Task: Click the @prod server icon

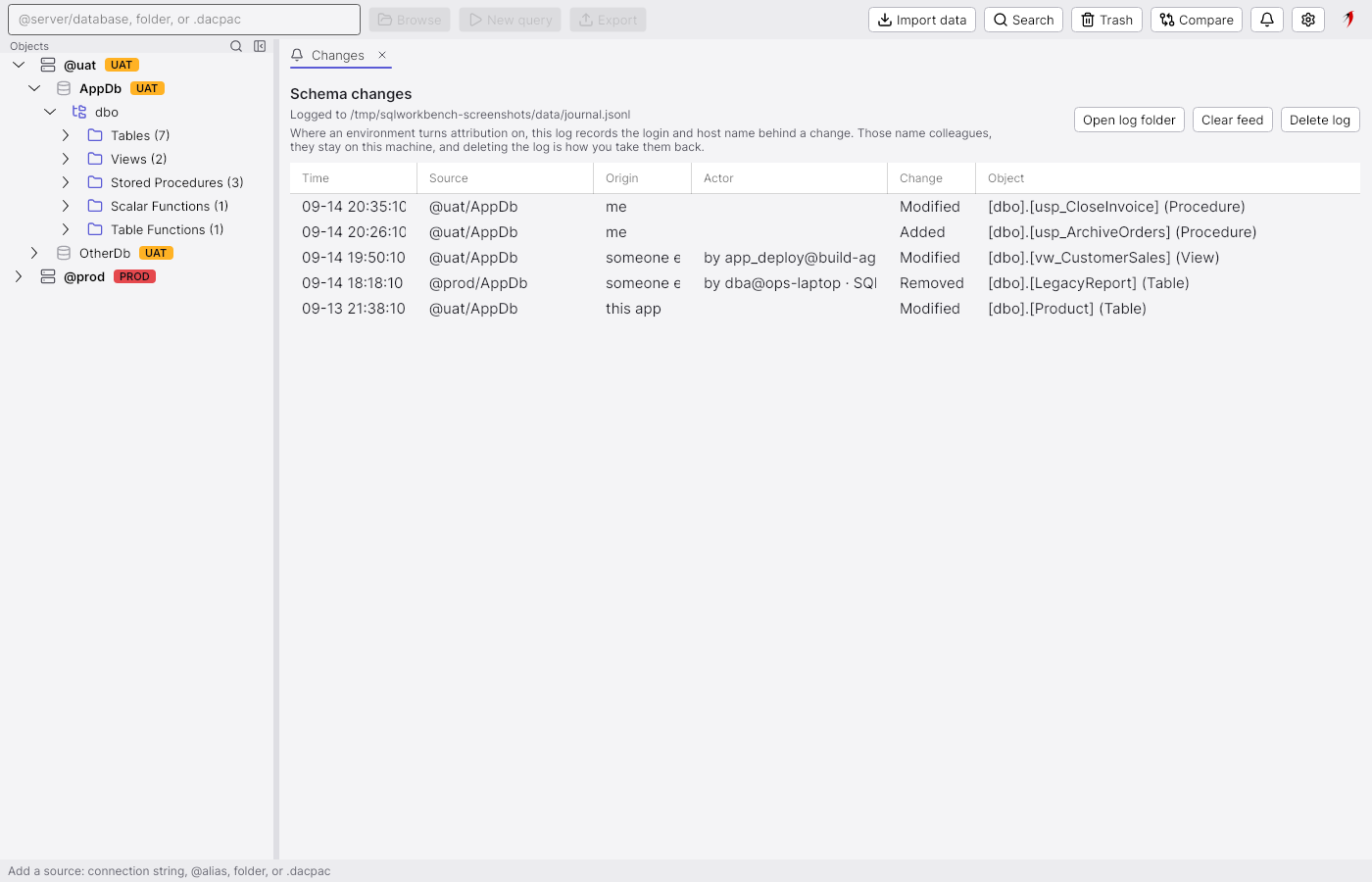Action: point(48,276)
